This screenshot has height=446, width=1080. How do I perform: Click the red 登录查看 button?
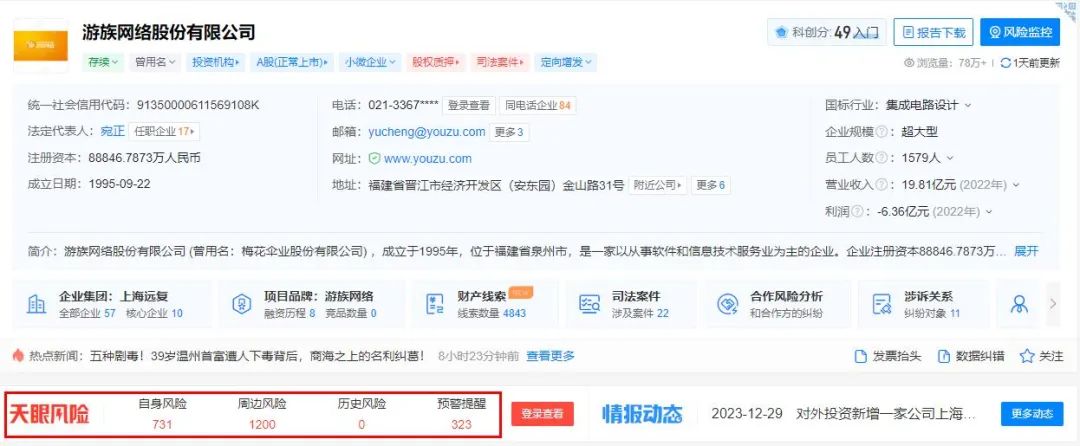pyautogui.click(x=542, y=414)
